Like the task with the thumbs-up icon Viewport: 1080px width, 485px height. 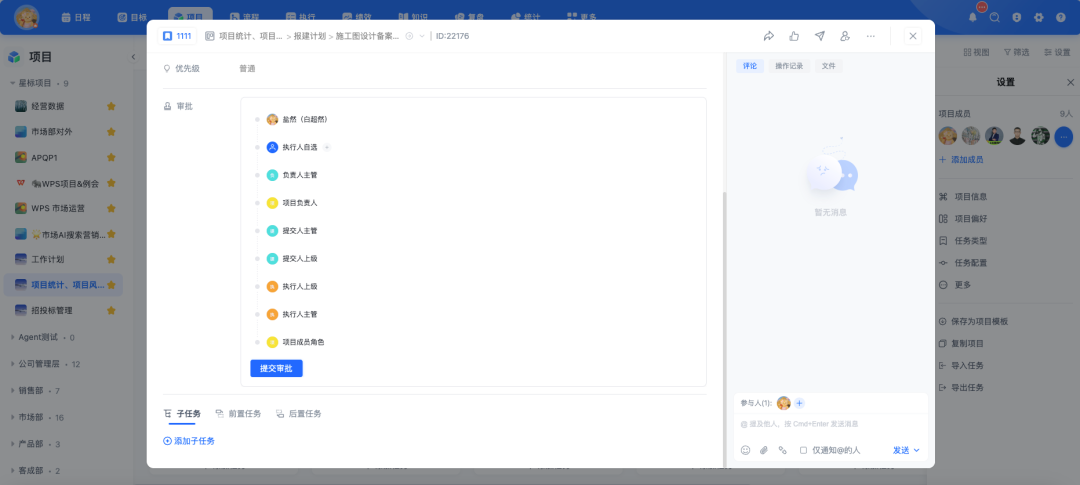pos(794,36)
